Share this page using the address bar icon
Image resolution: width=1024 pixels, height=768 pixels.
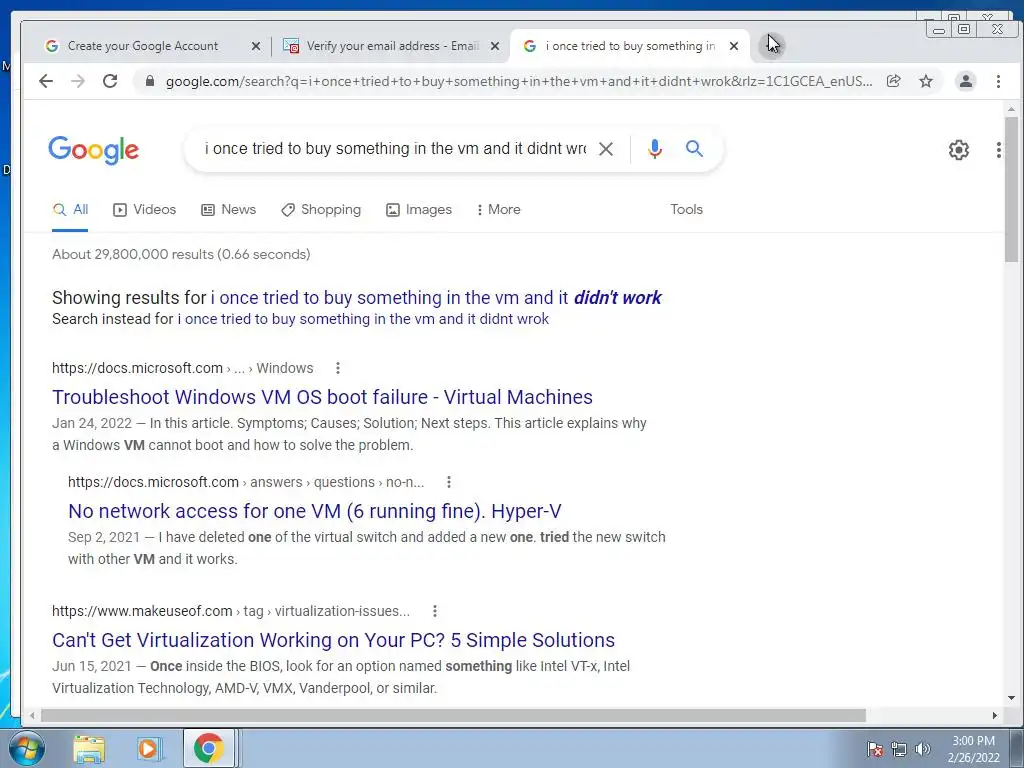pyautogui.click(x=893, y=81)
